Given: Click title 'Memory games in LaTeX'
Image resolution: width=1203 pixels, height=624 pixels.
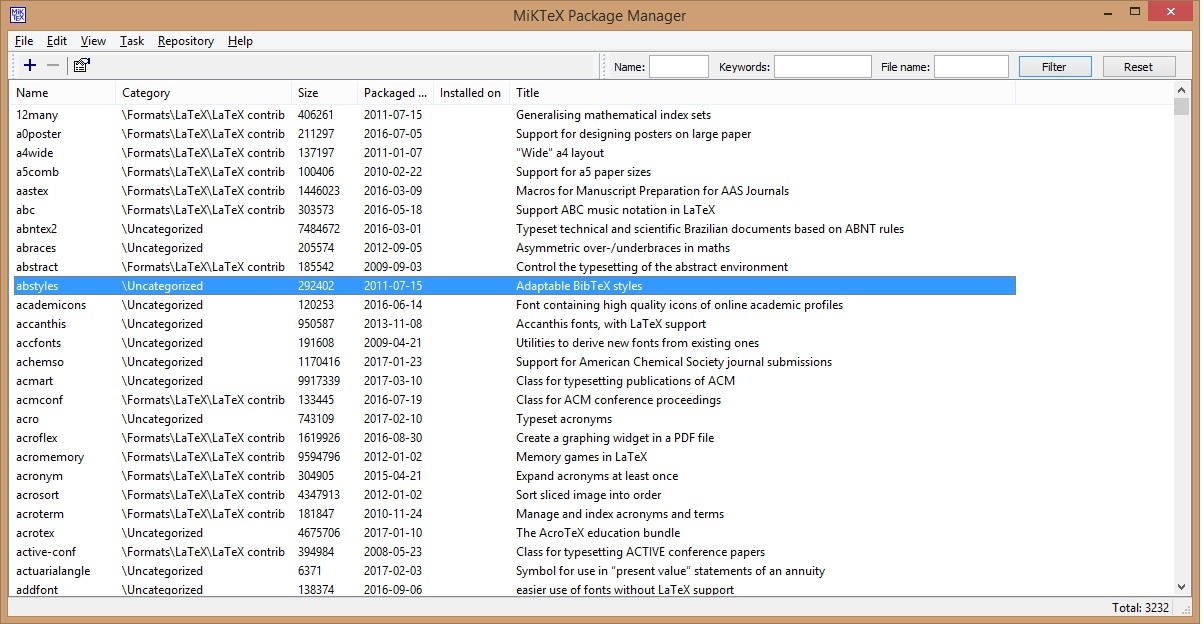Looking at the screenshot, I should [x=582, y=457].
